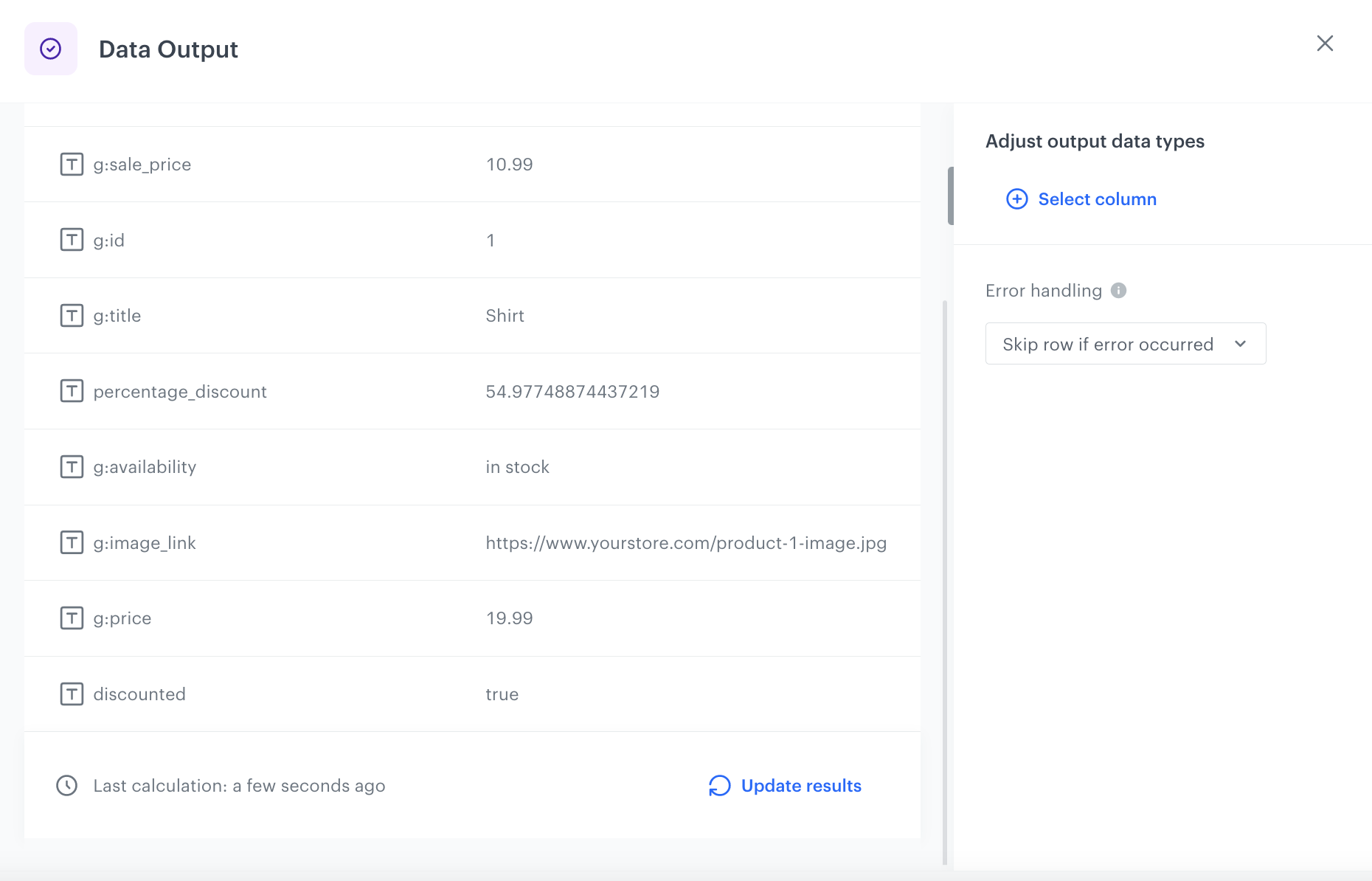Image resolution: width=1372 pixels, height=881 pixels.
Task: Click the type icon for g:title row
Action: [x=72, y=316]
